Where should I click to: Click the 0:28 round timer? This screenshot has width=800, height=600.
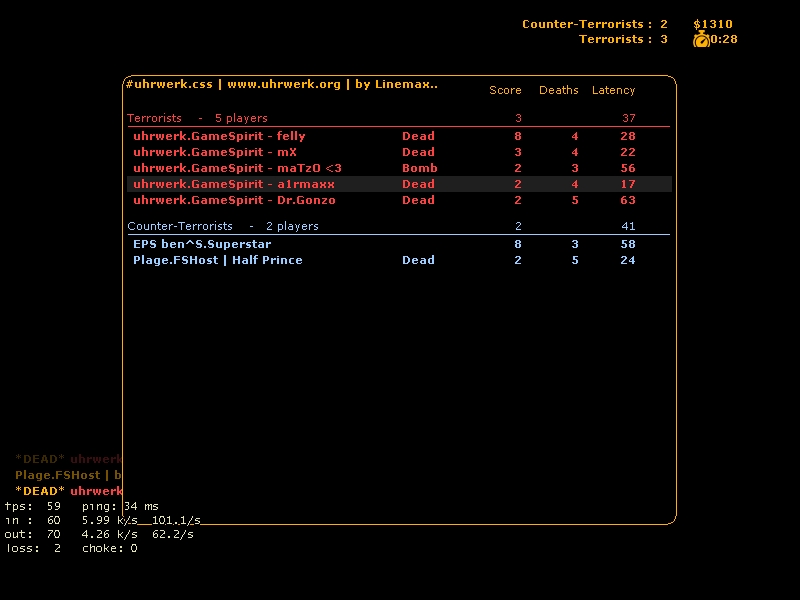[724, 39]
